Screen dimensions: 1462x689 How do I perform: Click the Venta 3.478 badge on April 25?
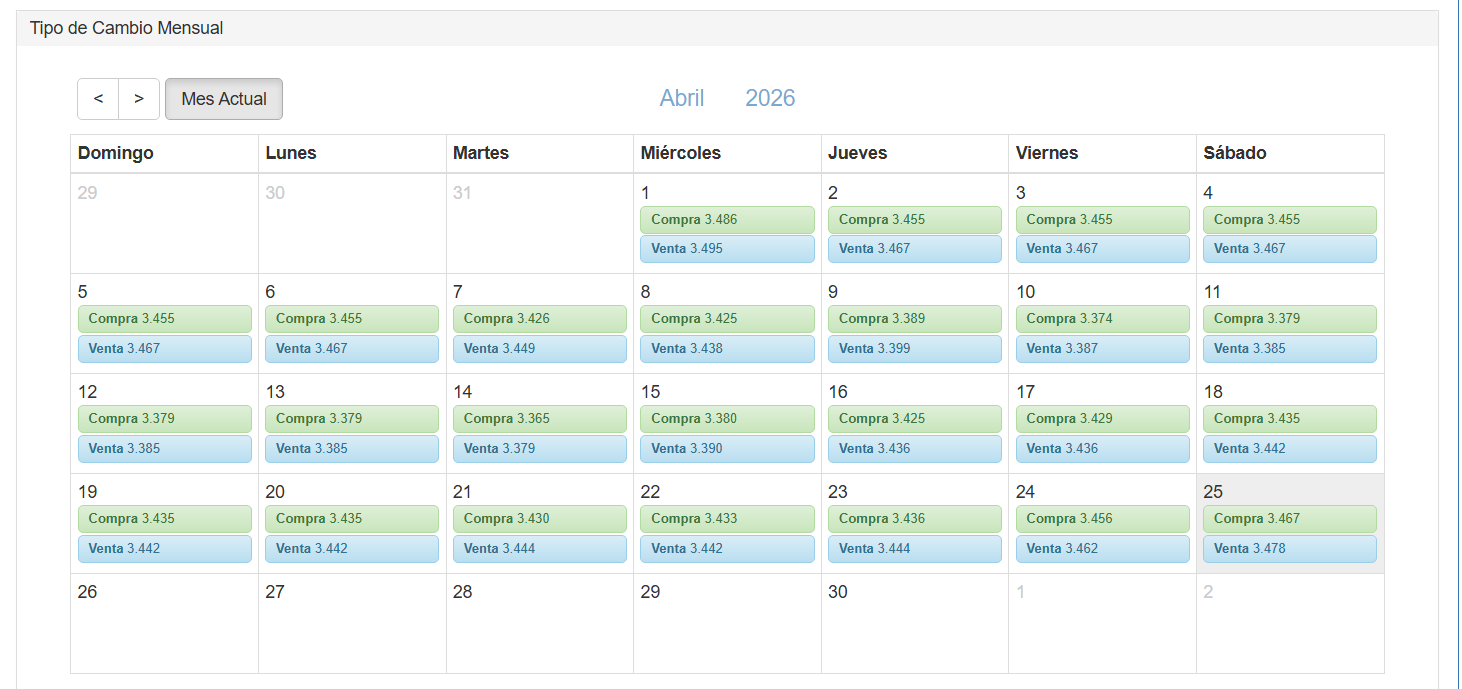click(1290, 548)
